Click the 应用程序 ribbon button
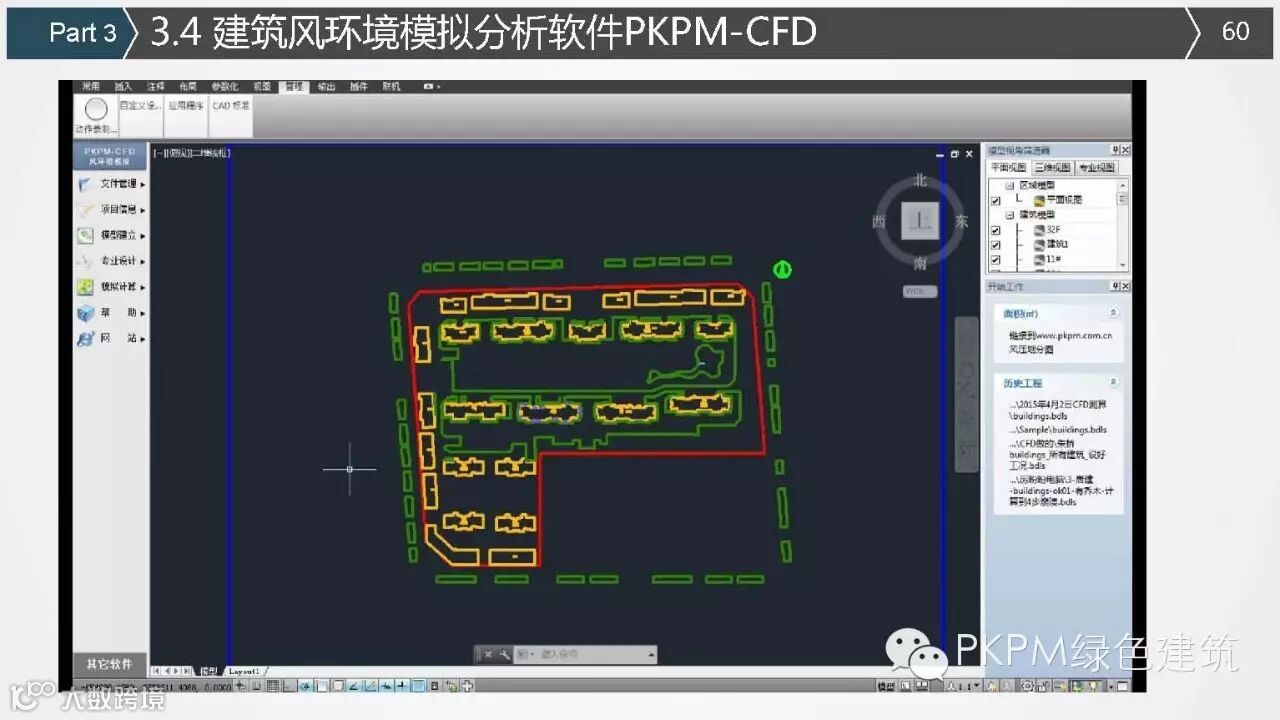1280x720 pixels. [185, 105]
